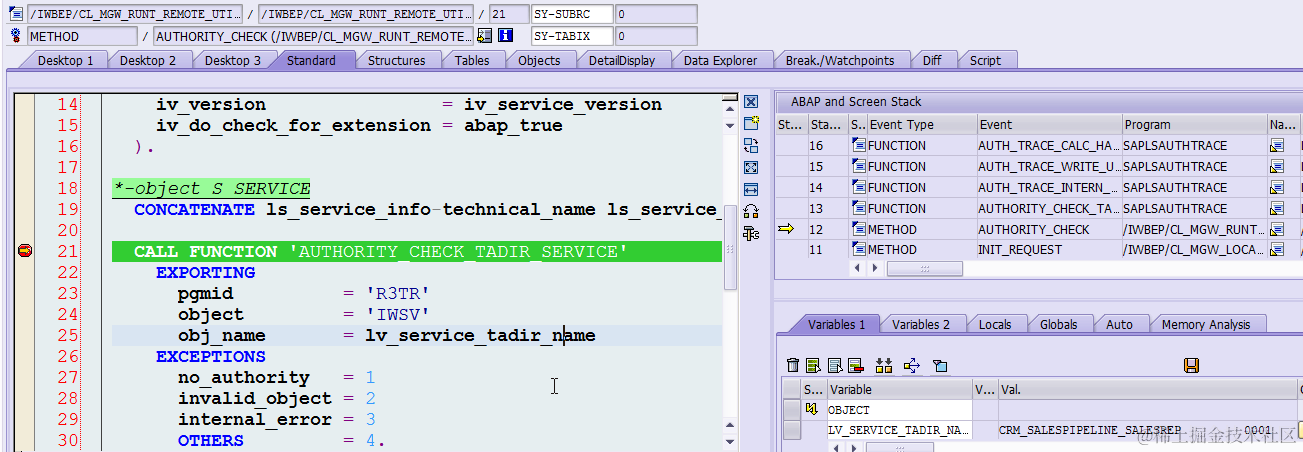Select the row selector beside LV_SERVICE_TADIR_NA variable

tap(791, 430)
